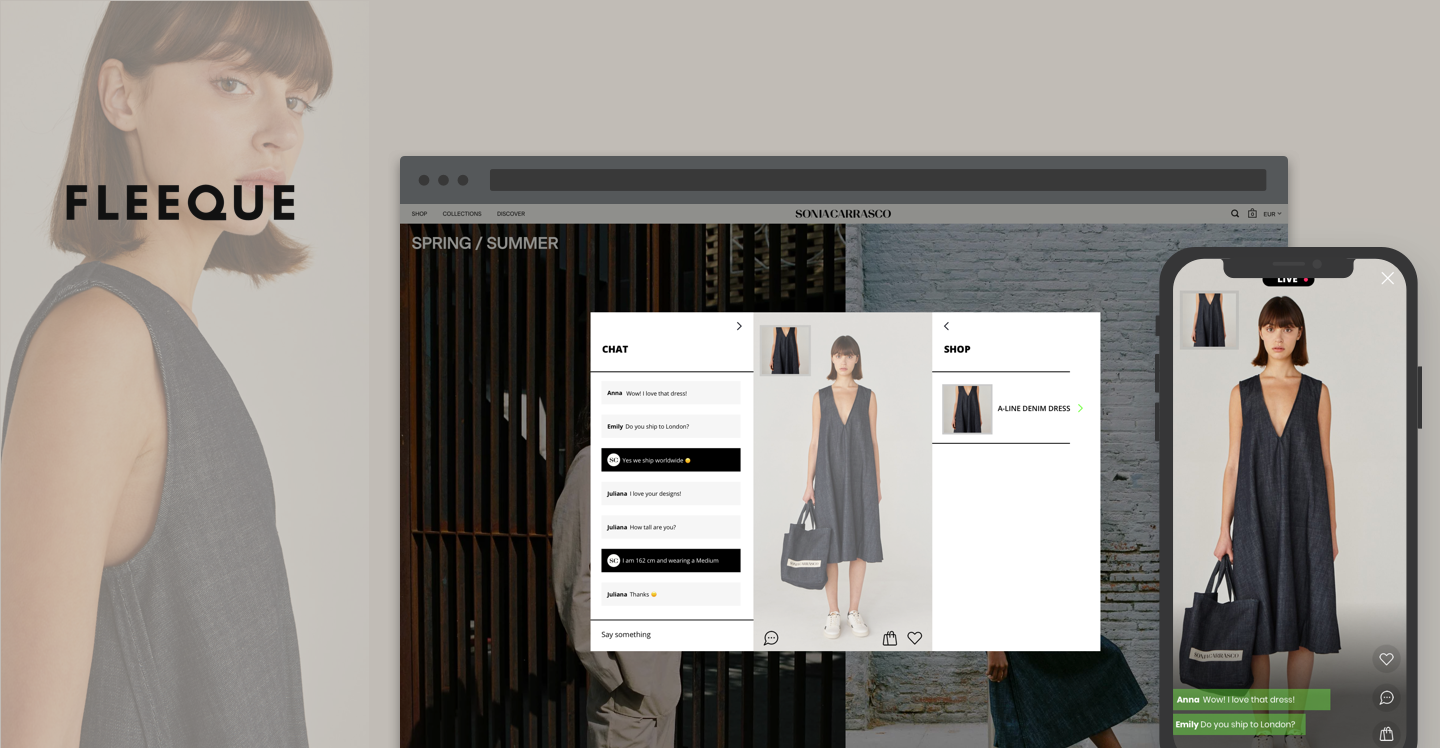Tap the dress thumbnail on the phone

(1209, 320)
